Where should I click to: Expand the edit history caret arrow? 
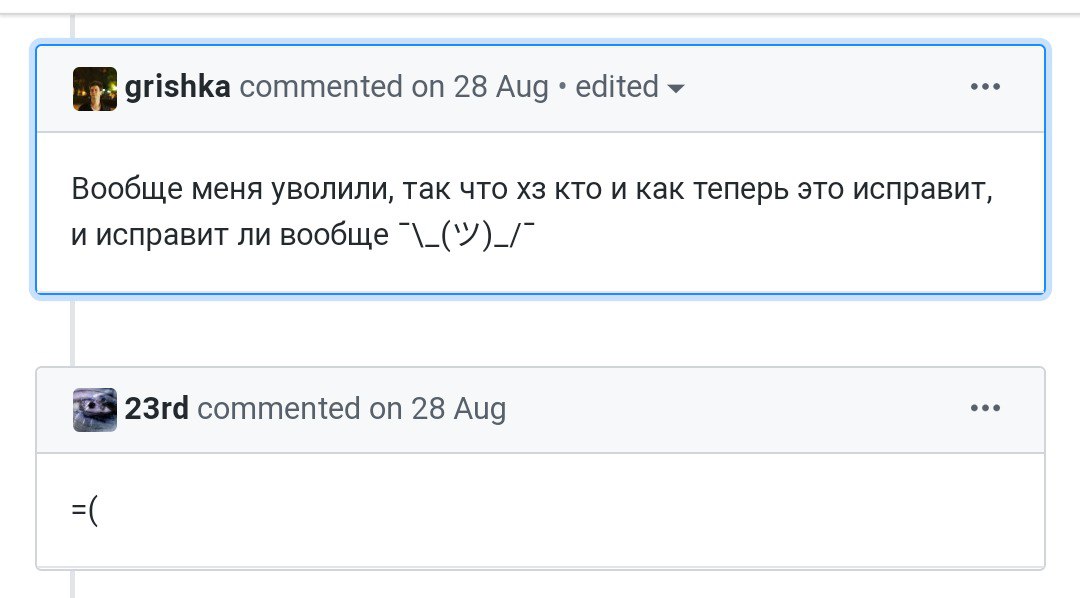pyautogui.click(x=676, y=89)
